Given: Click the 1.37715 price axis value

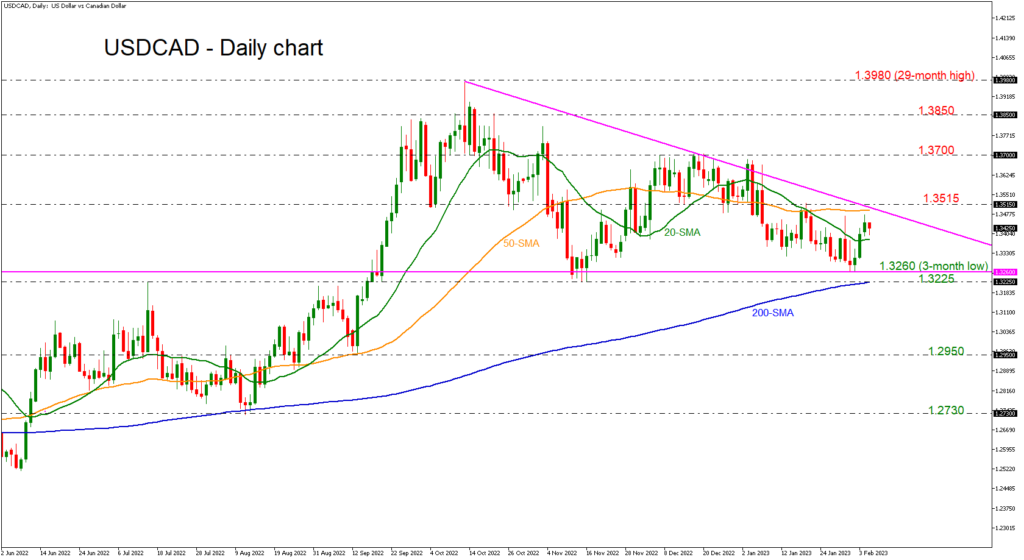Looking at the screenshot, I should [1005, 136].
